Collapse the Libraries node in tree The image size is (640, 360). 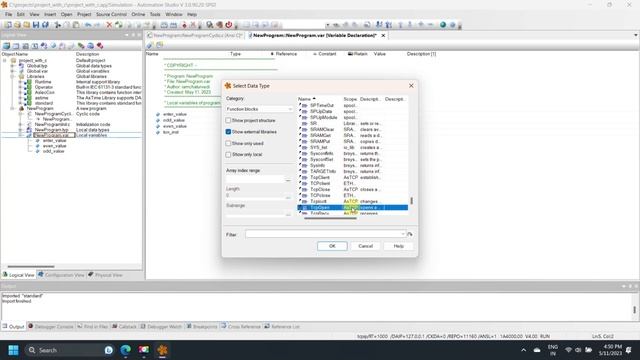point(12,76)
